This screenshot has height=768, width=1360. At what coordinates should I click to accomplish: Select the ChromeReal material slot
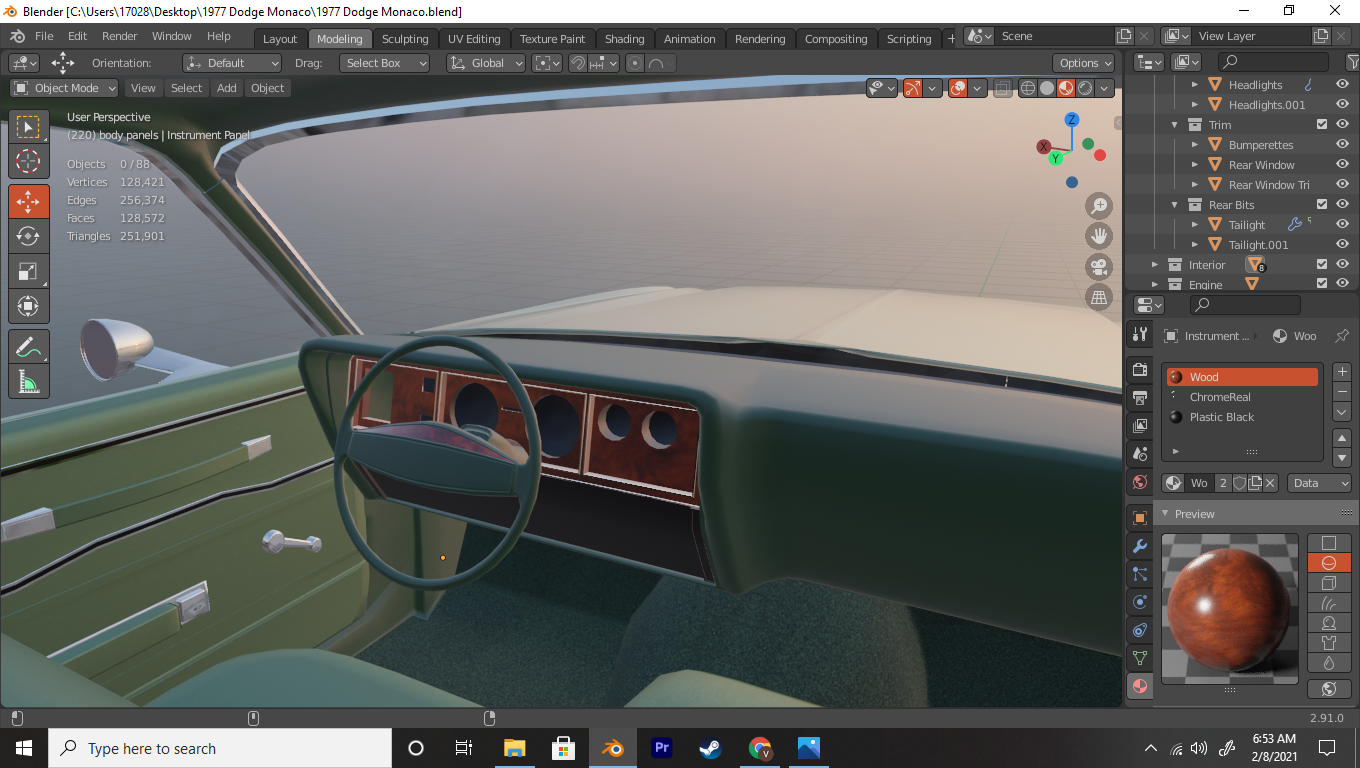click(1220, 397)
